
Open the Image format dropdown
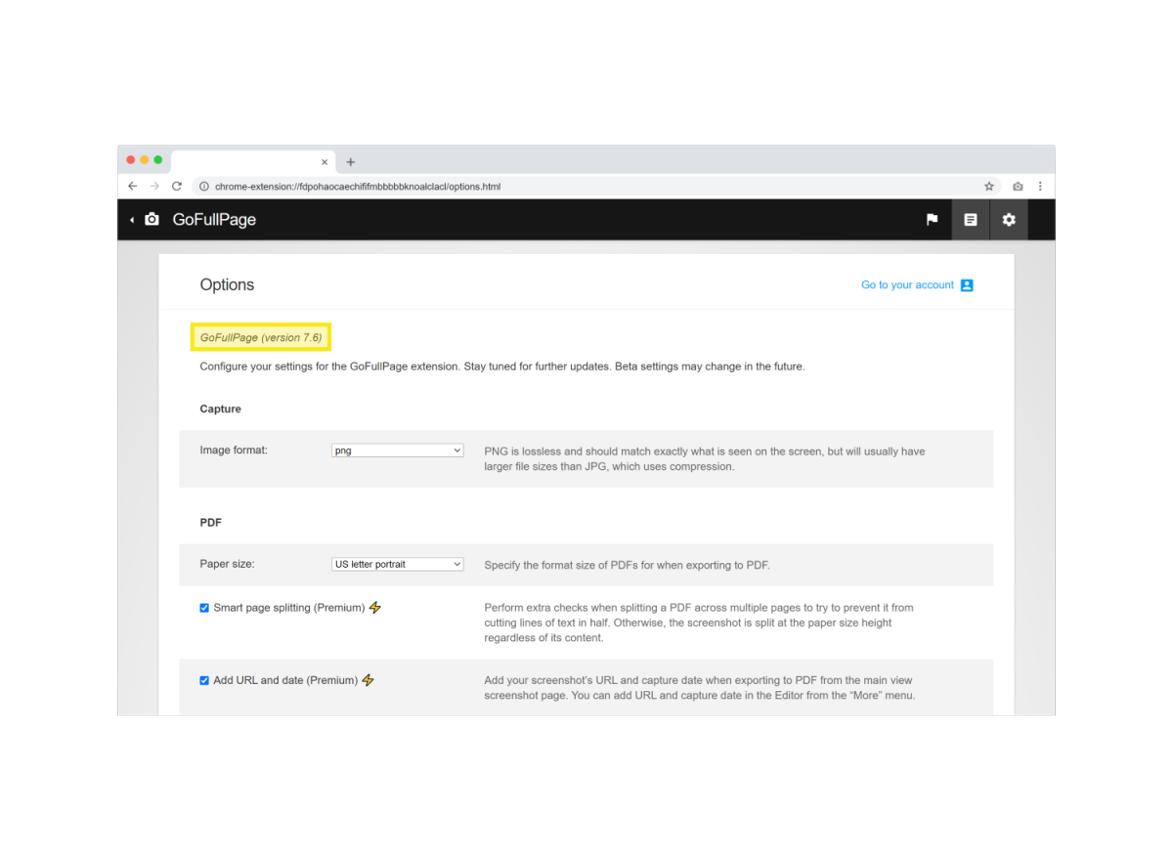click(398, 451)
